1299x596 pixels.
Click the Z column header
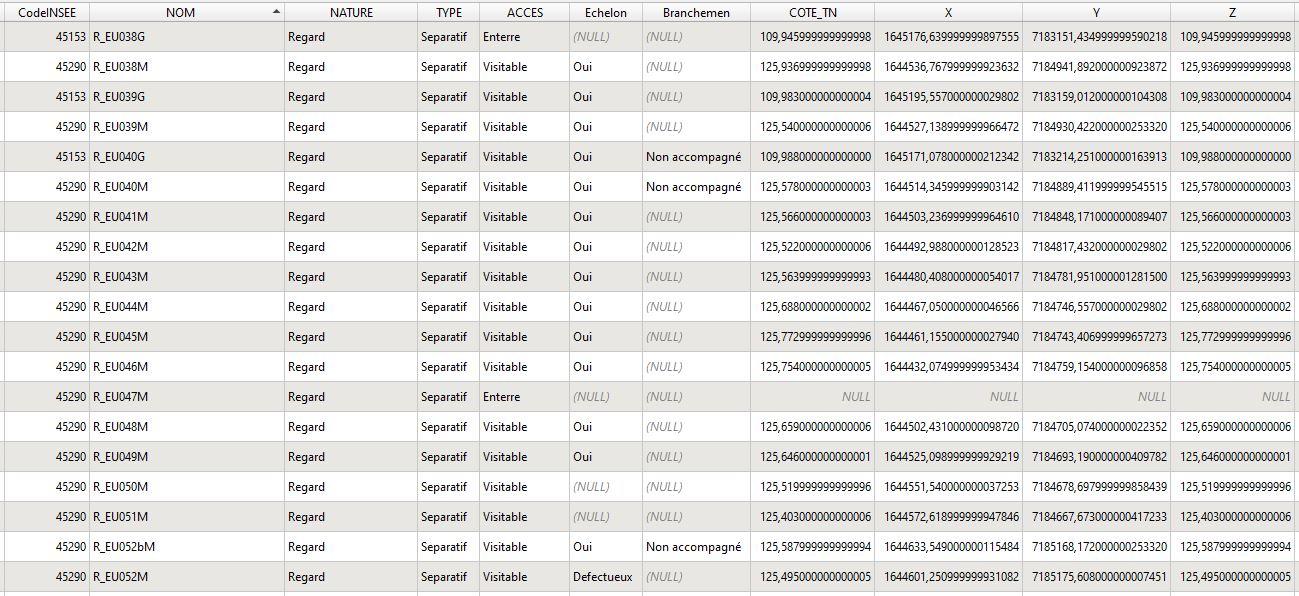[1233, 12]
